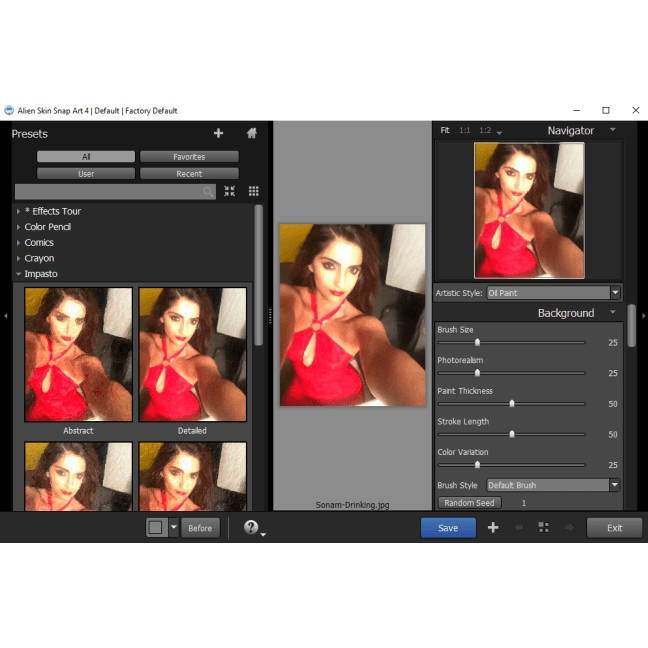648x648 pixels.
Task: Adjust the Color Variation slider
Action: [477, 465]
